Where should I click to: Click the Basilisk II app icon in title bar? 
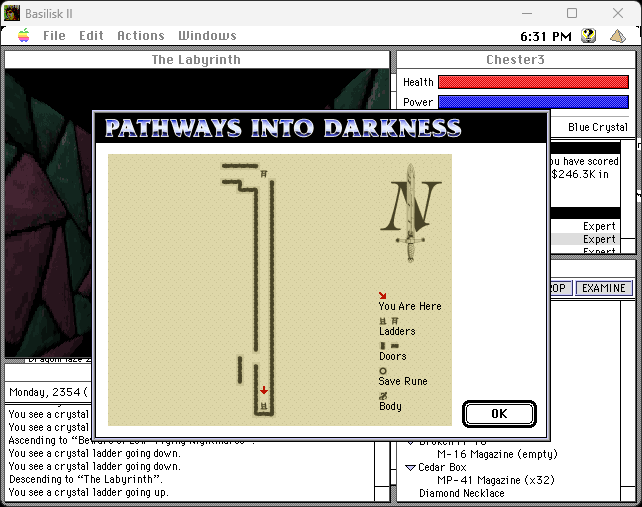tap(11, 13)
